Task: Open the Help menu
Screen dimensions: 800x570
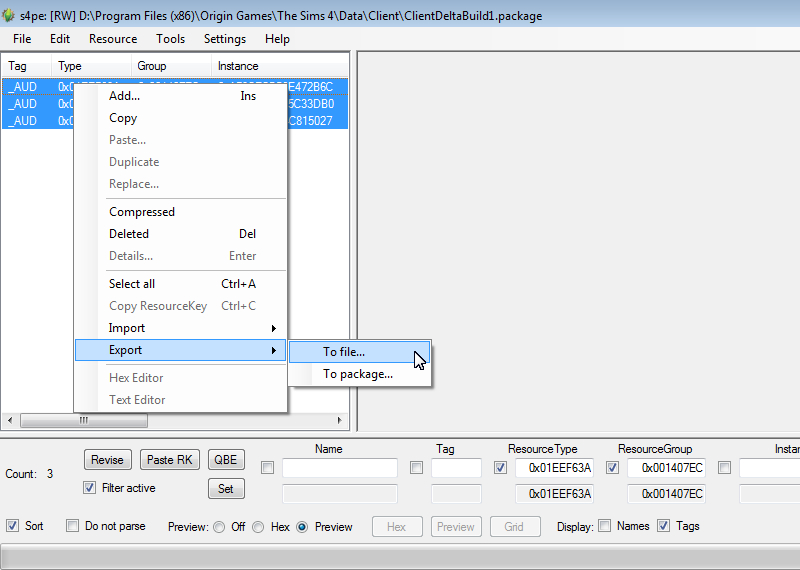Action: pos(277,39)
